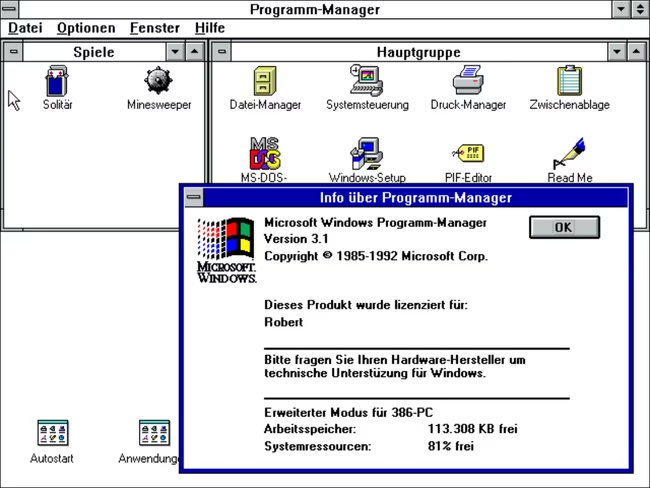
Task: Maximize the Hauptgruppe group window
Action: pos(636,52)
